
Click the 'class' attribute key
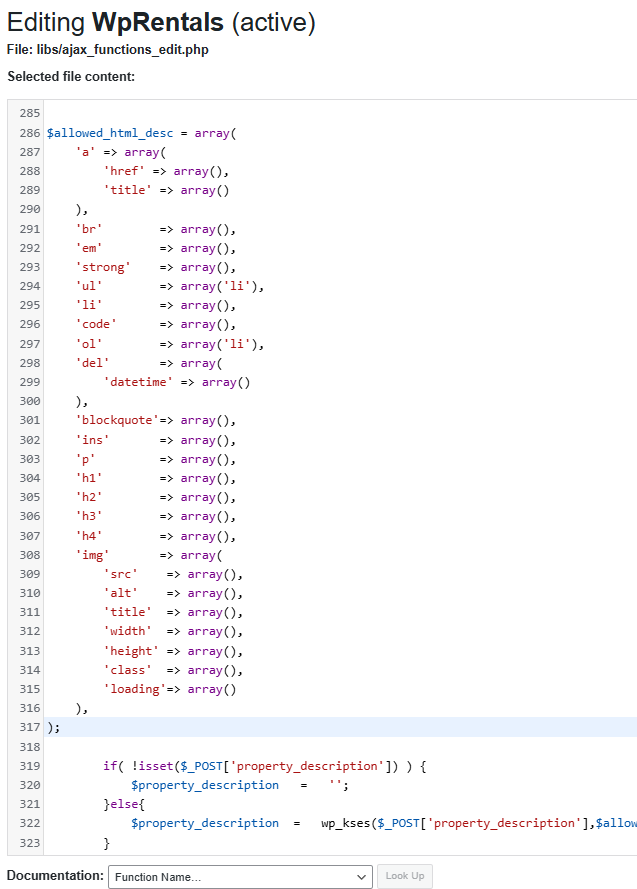click(127, 670)
